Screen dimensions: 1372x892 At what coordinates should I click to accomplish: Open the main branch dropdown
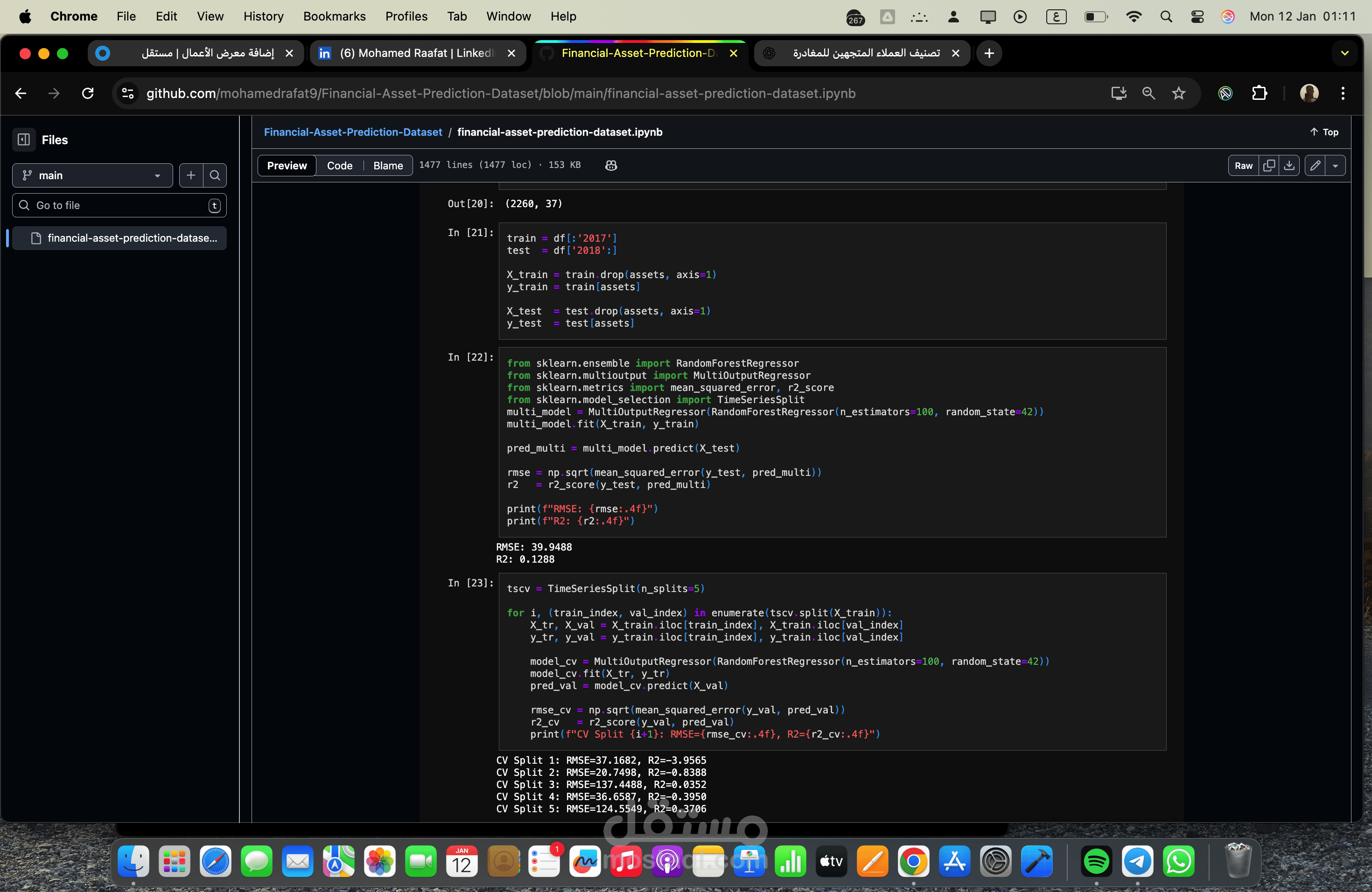92,175
